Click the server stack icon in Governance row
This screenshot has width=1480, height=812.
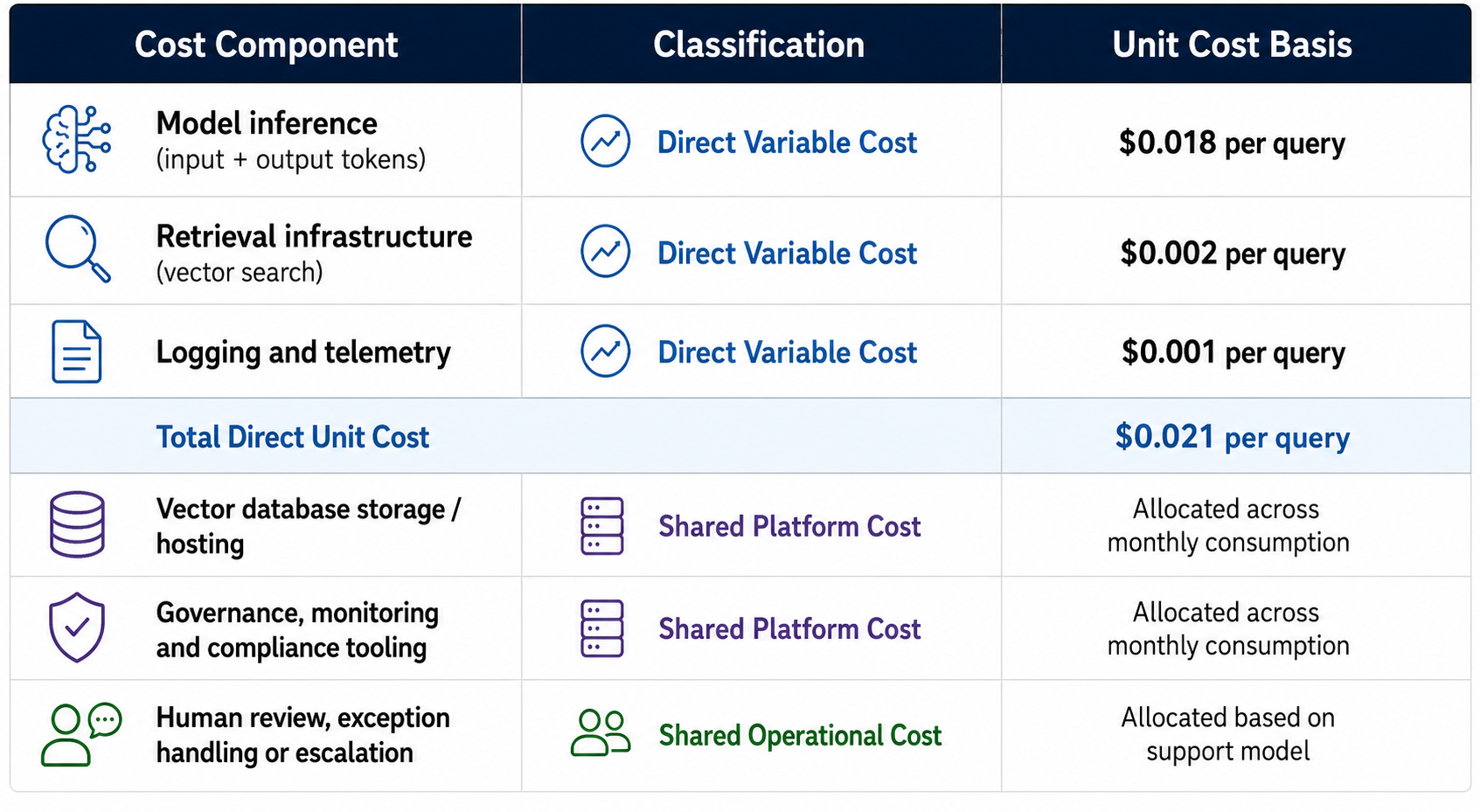(x=602, y=628)
